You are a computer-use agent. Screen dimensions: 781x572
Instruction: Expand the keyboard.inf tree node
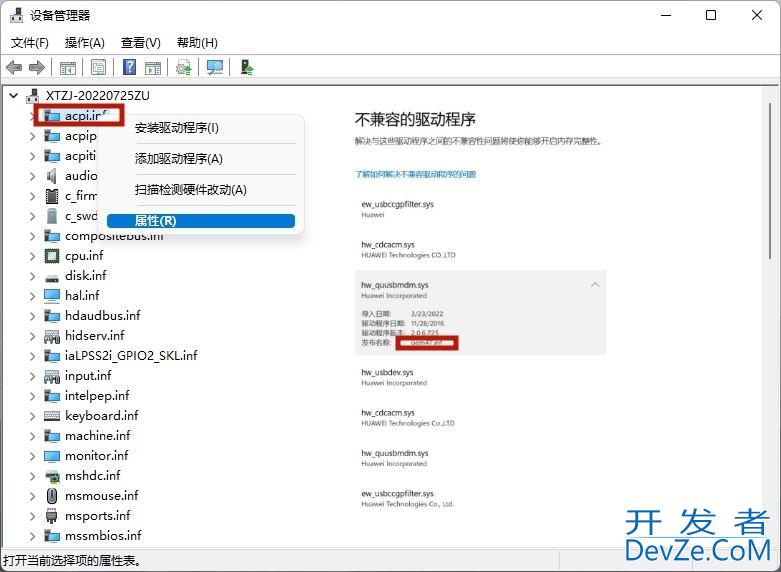pyautogui.click(x=32, y=416)
